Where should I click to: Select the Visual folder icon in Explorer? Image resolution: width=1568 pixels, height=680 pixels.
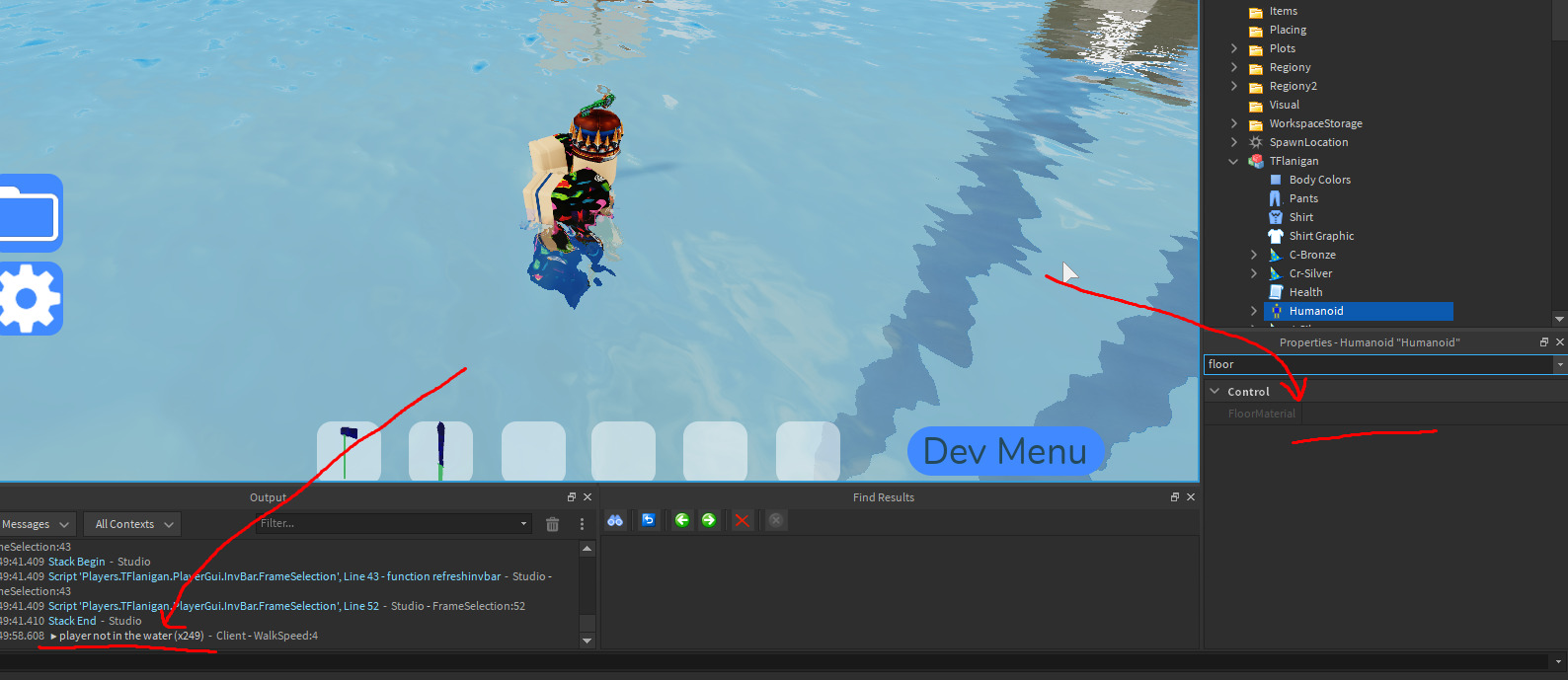(1256, 106)
